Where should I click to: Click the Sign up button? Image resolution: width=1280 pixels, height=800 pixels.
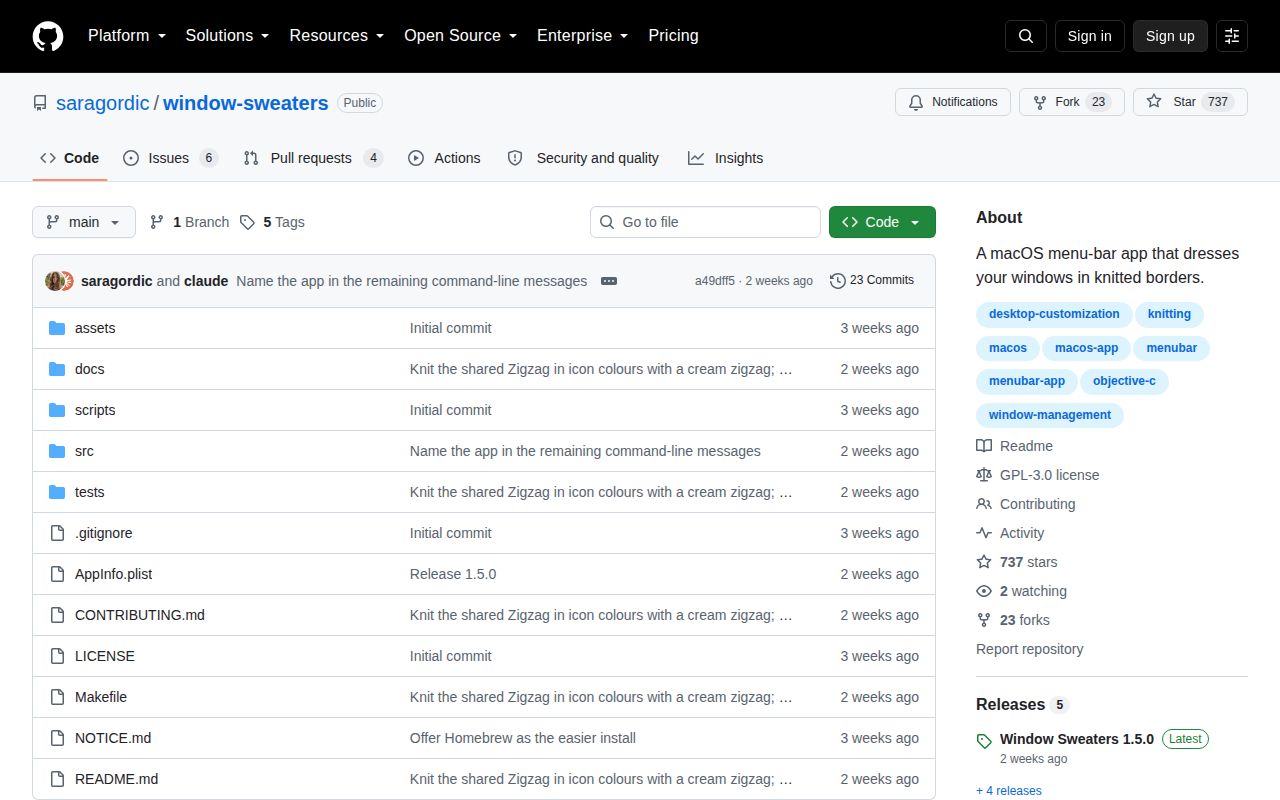[1170, 36]
